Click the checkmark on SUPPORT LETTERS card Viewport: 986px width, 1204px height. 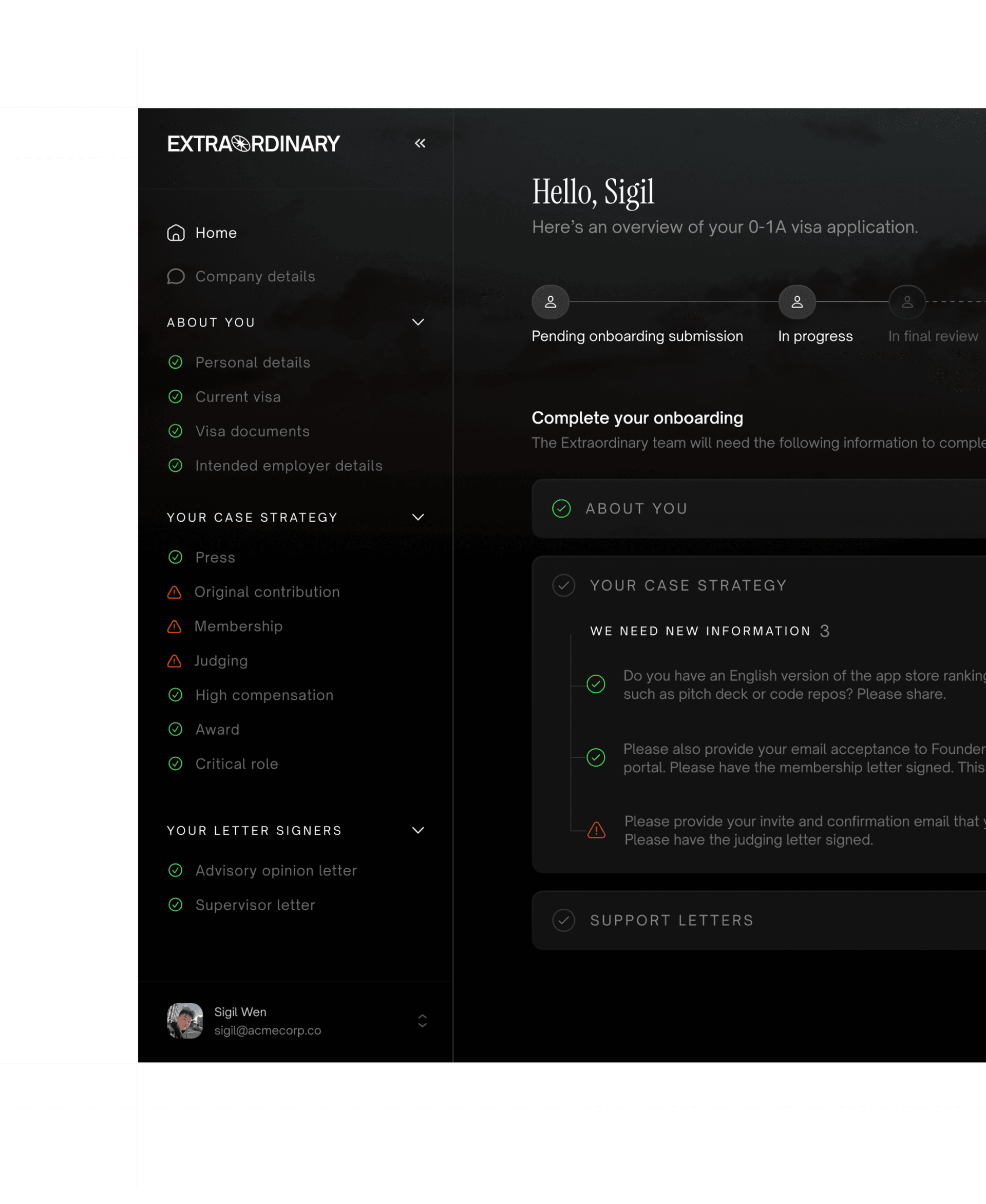tap(563, 920)
